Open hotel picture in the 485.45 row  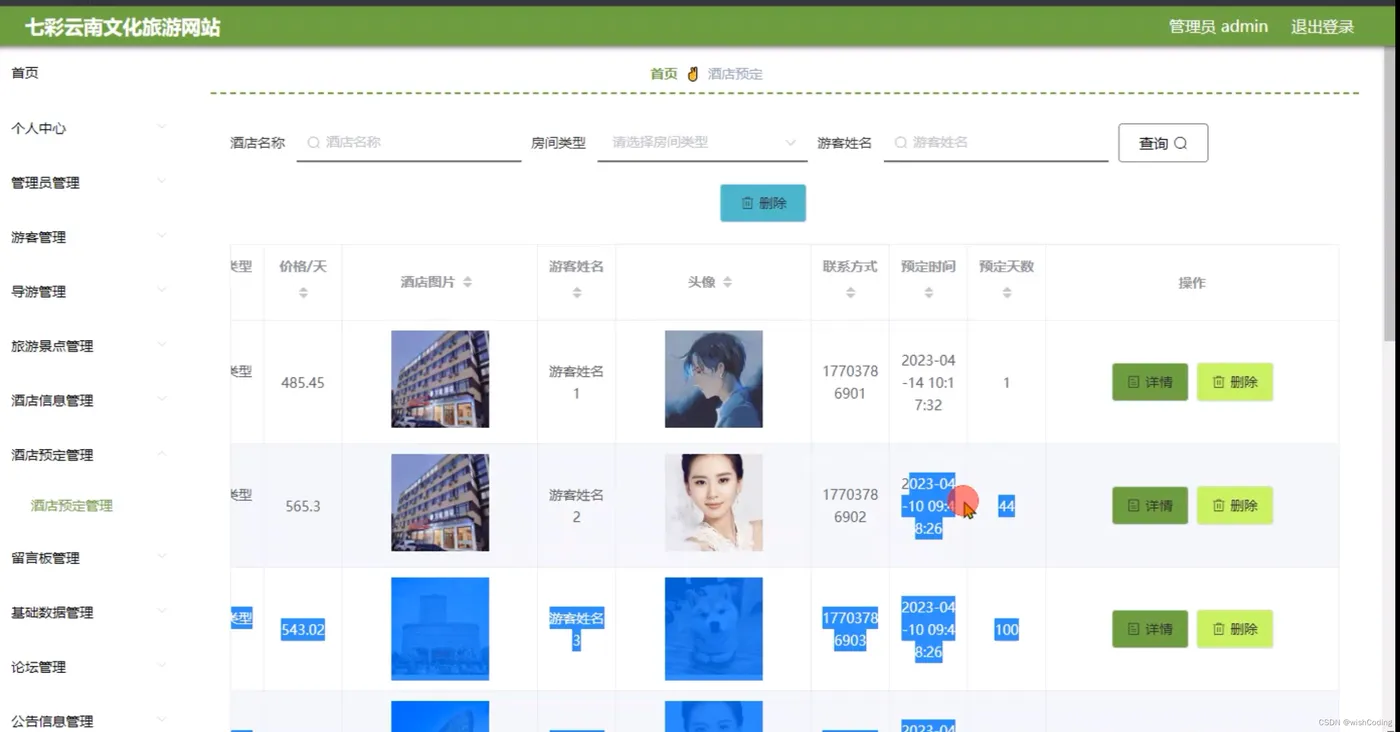point(440,379)
